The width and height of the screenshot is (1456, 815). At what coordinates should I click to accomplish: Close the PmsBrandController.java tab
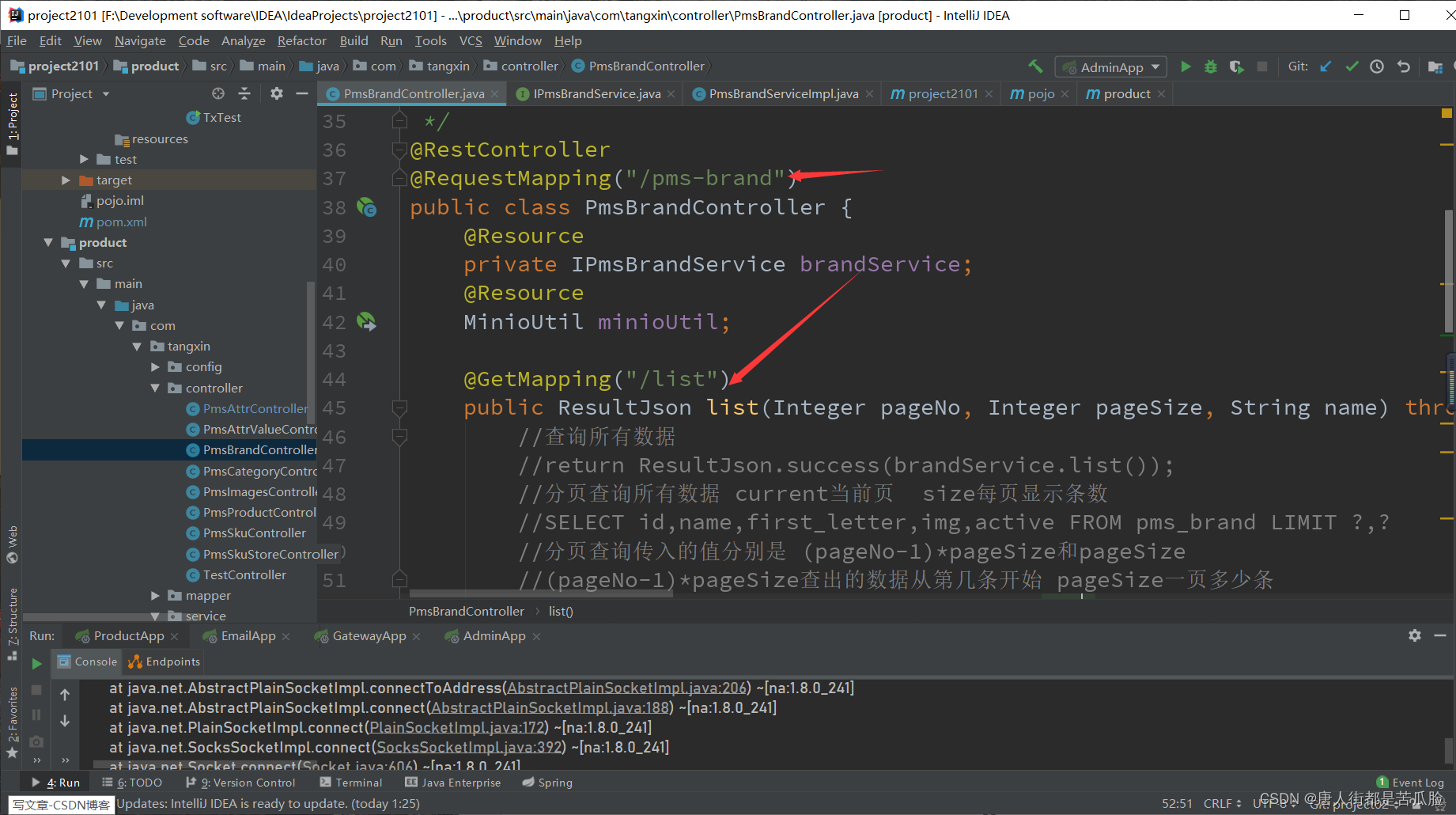click(x=495, y=94)
